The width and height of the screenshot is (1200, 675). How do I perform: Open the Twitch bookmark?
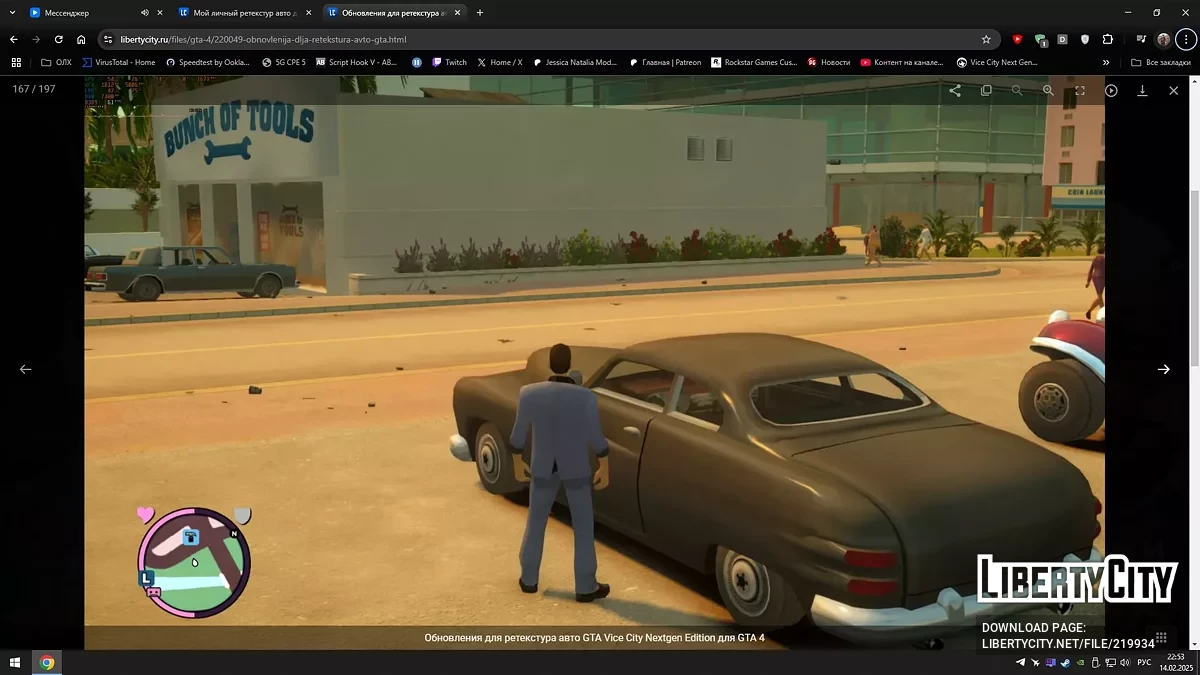(448, 62)
